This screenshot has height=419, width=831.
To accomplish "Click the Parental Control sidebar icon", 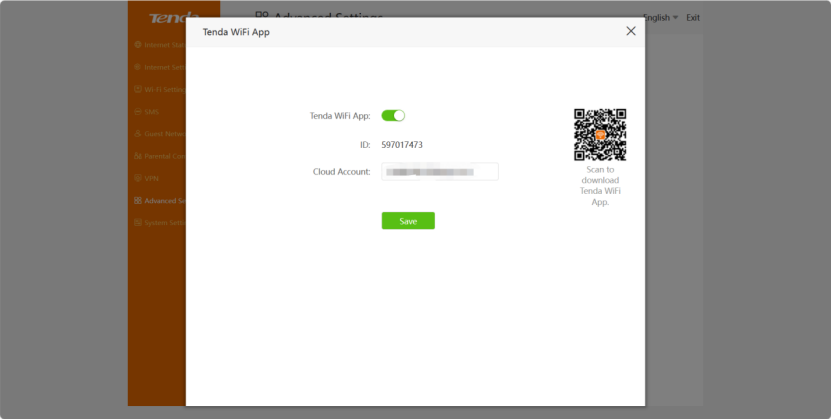I will 137,156.
